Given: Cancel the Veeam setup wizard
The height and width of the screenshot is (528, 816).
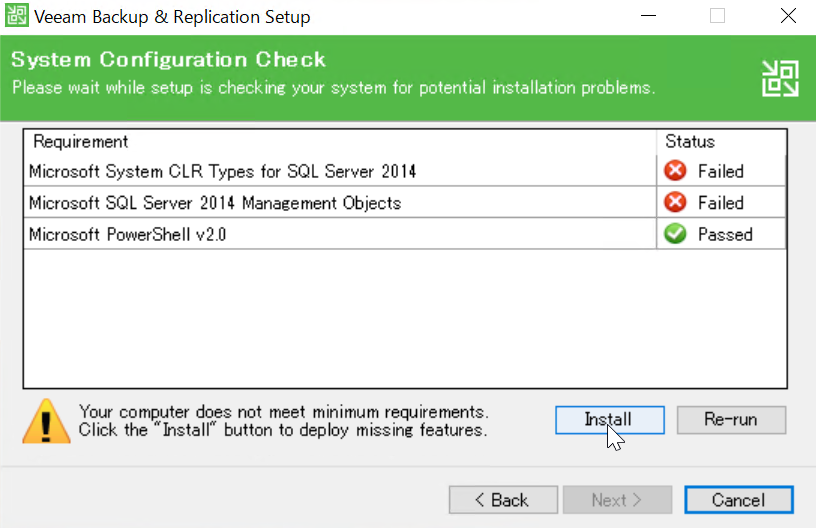Looking at the screenshot, I should click(x=739, y=500).
